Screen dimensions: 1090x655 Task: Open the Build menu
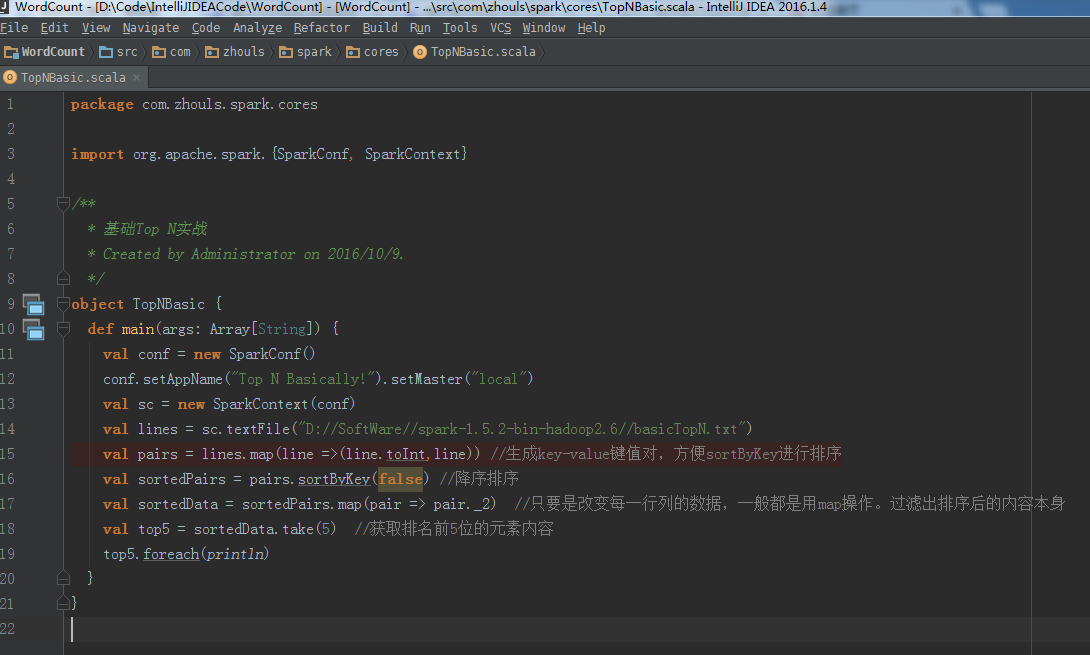tap(380, 28)
